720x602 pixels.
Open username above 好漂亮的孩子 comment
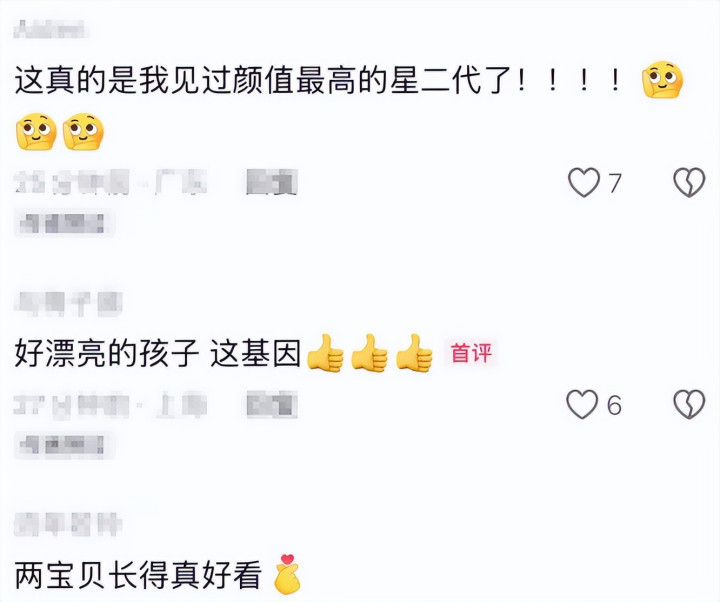click(x=69, y=304)
